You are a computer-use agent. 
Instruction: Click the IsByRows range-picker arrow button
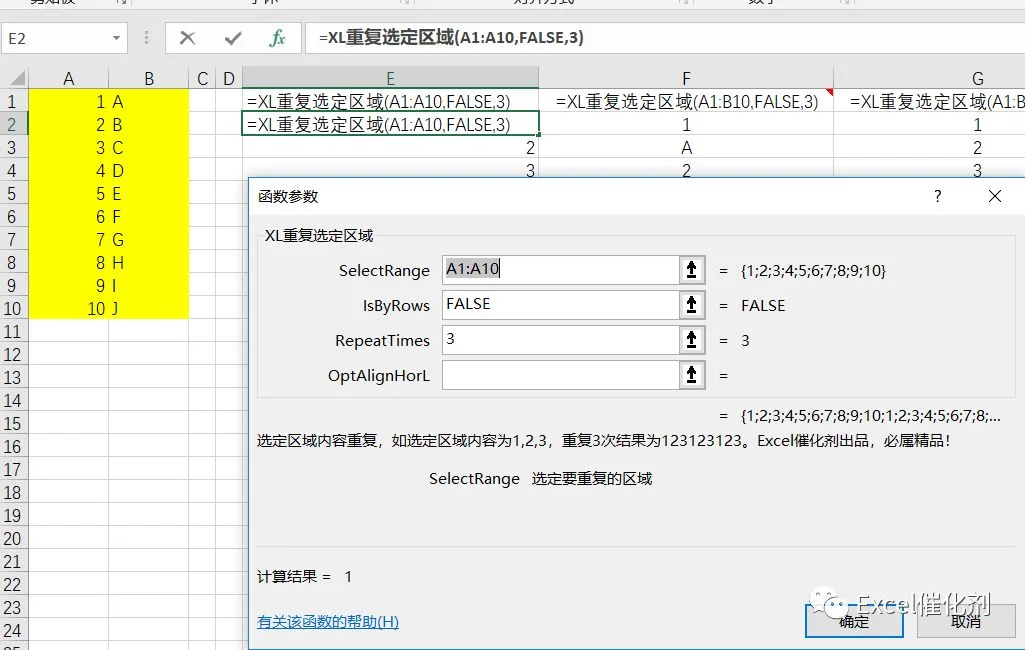[692, 305]
